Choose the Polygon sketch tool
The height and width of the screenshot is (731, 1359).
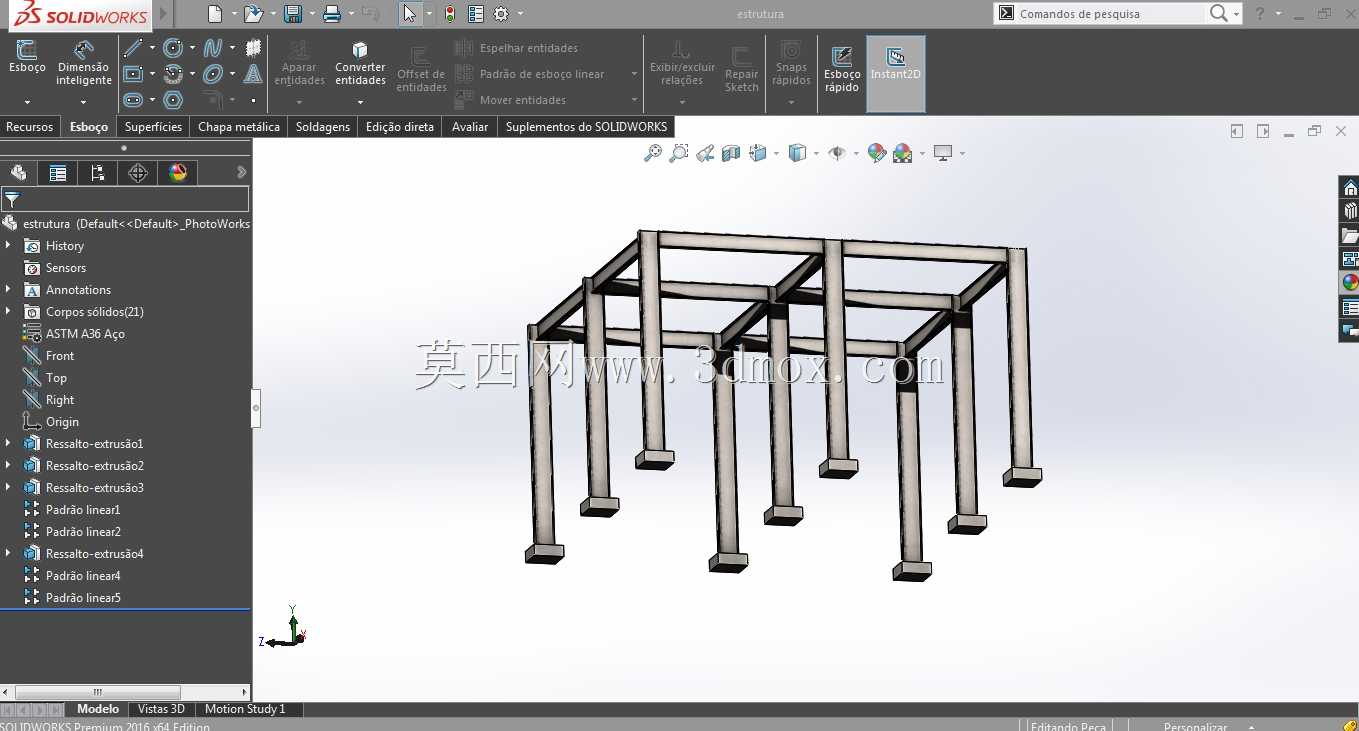click(173, 100)
